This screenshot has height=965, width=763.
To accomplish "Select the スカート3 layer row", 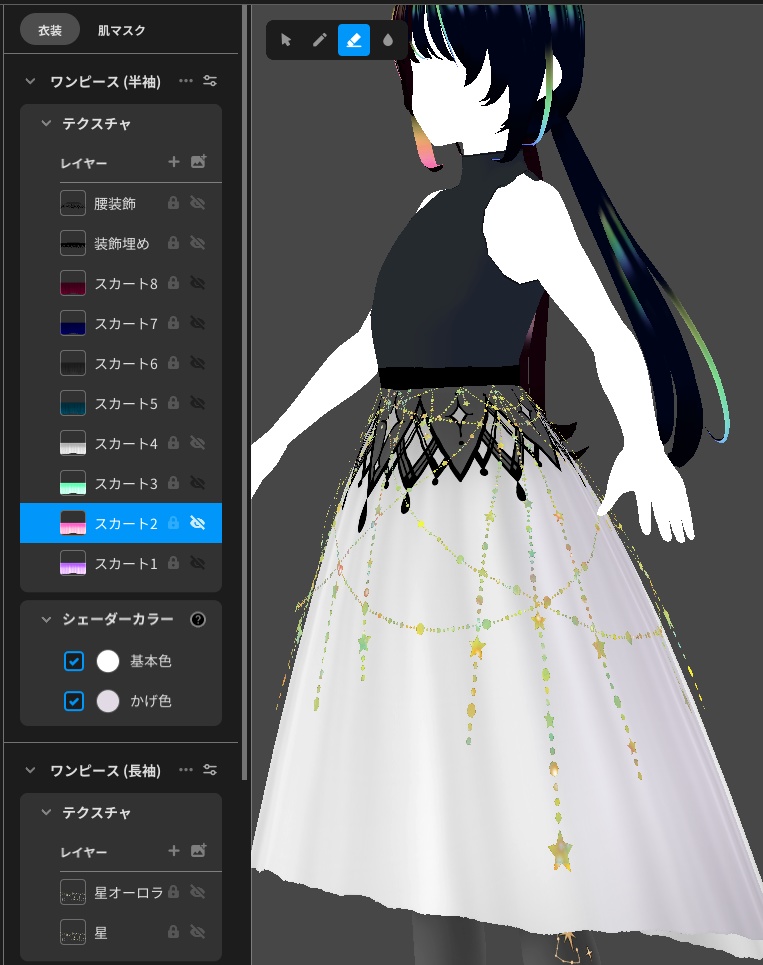I will coord(121,483).
